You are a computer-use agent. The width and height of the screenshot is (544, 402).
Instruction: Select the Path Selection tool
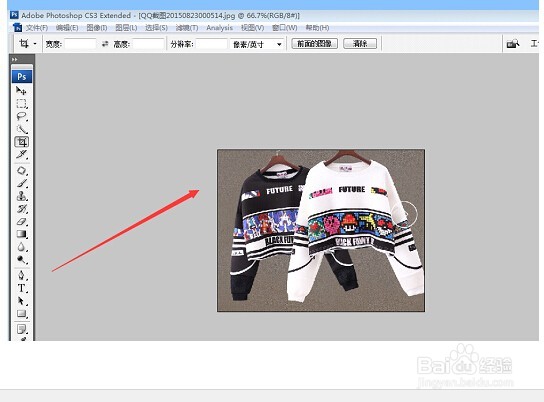tap(22, 301)
